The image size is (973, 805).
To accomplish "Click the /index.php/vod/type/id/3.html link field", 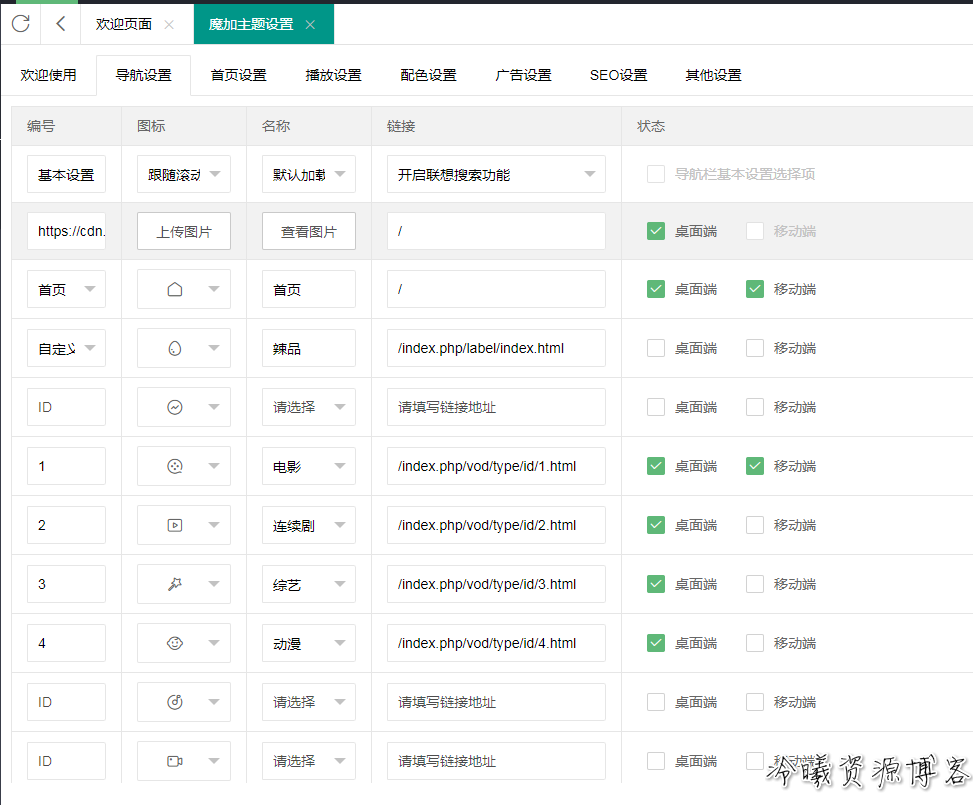I will pos(496,584).
